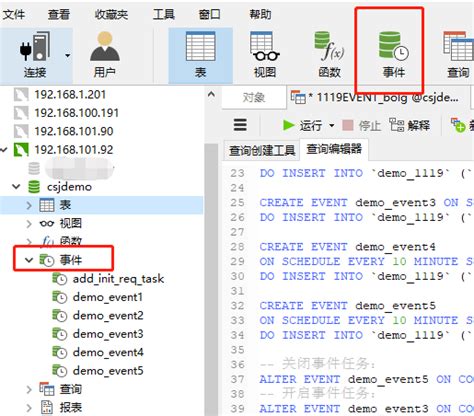
Task: Expand the 查询 tree node
Action: (x=29, y=389)
